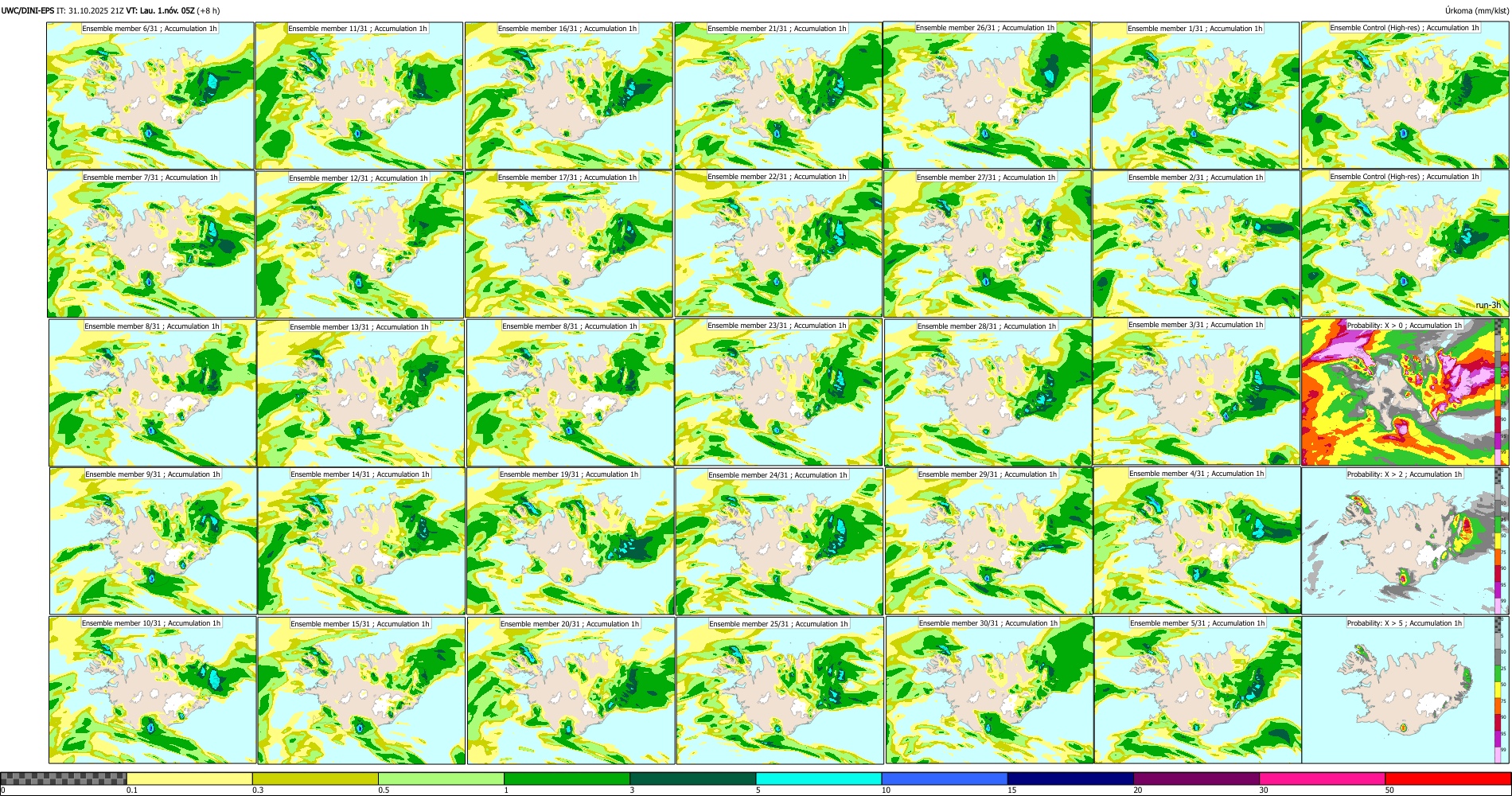Screen dimensions: 1512x796
Task: Choose the Ensemble member 12/31 map
Action: tap(360, 244)
